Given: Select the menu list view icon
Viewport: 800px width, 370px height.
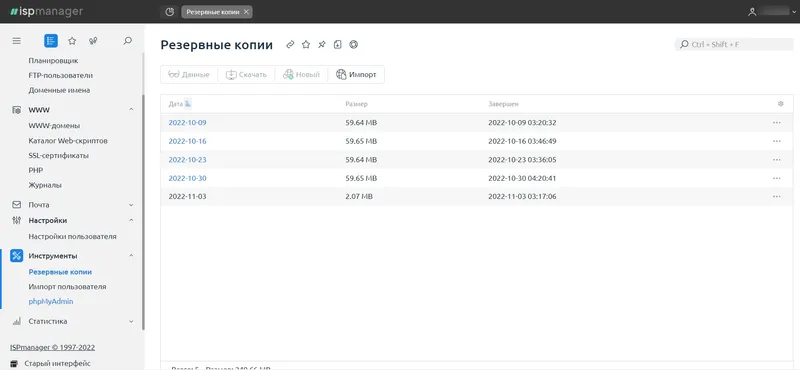Looking at the screenshot, I should [51, 41].
